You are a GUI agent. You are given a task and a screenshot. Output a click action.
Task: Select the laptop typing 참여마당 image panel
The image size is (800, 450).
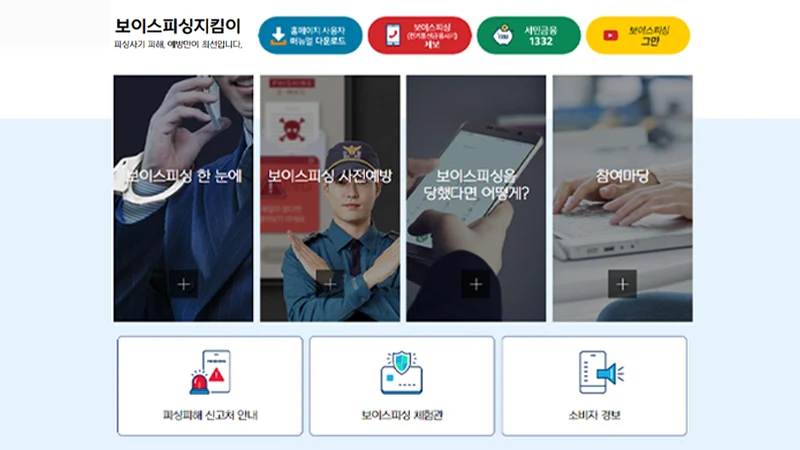[622, 198]
